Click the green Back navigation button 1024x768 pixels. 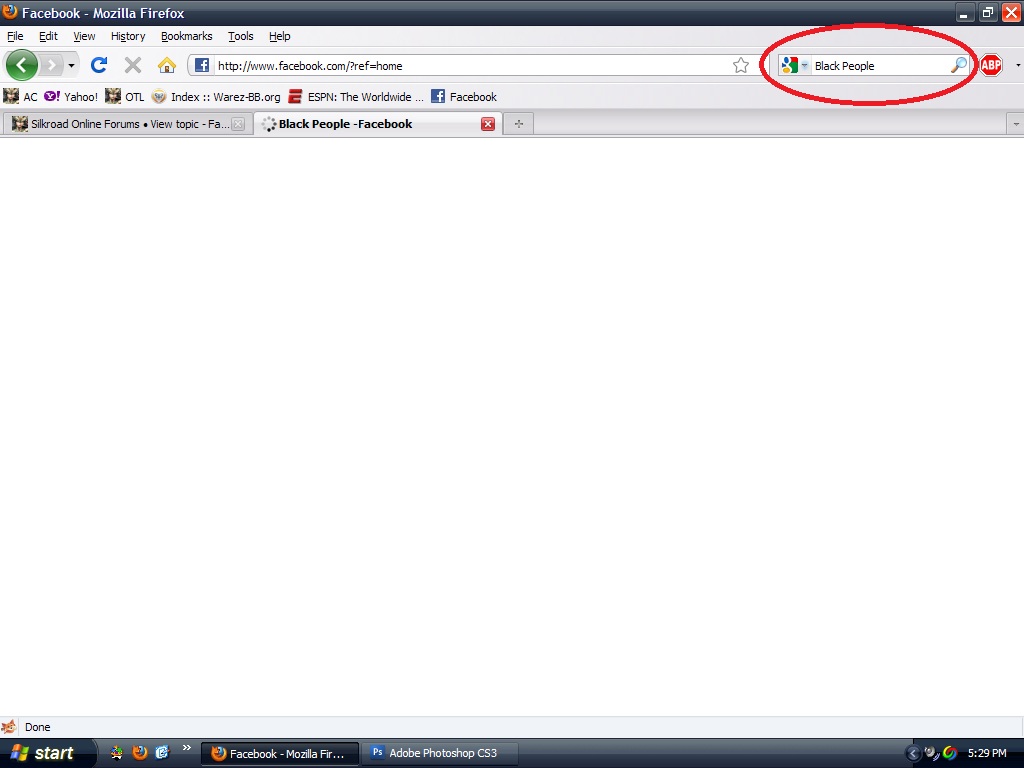coord(22,65)
